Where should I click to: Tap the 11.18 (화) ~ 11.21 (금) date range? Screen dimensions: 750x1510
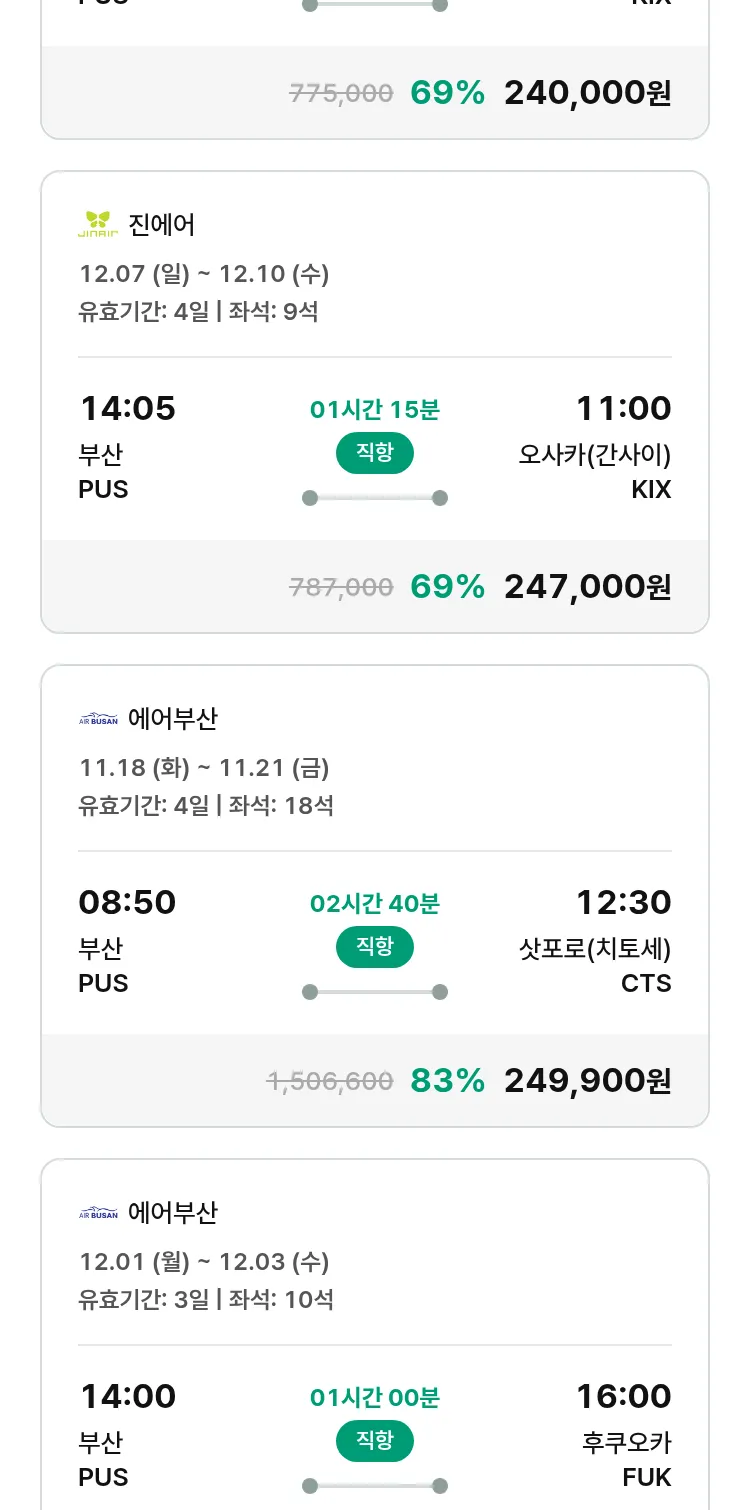(x=204, y=767)
